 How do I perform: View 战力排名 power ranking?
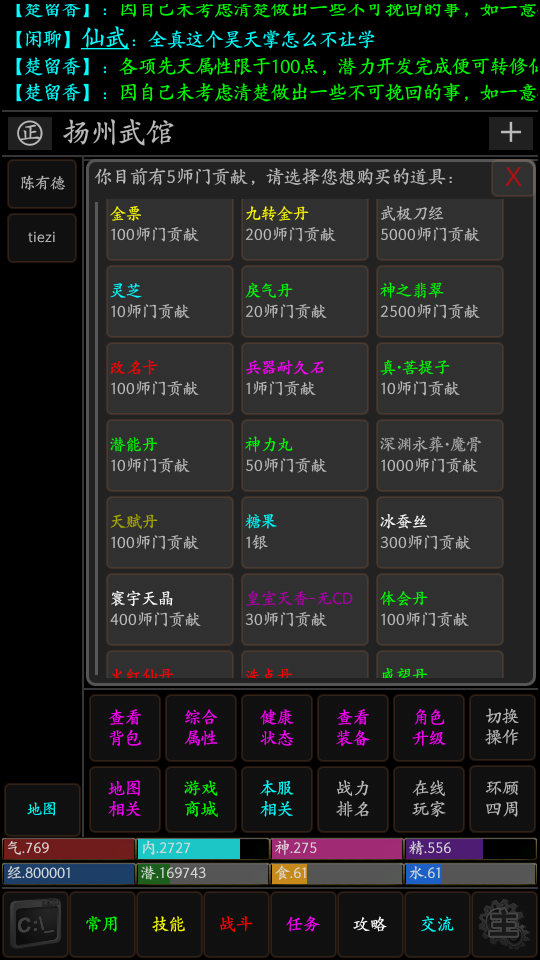click(x=353, y=799)
